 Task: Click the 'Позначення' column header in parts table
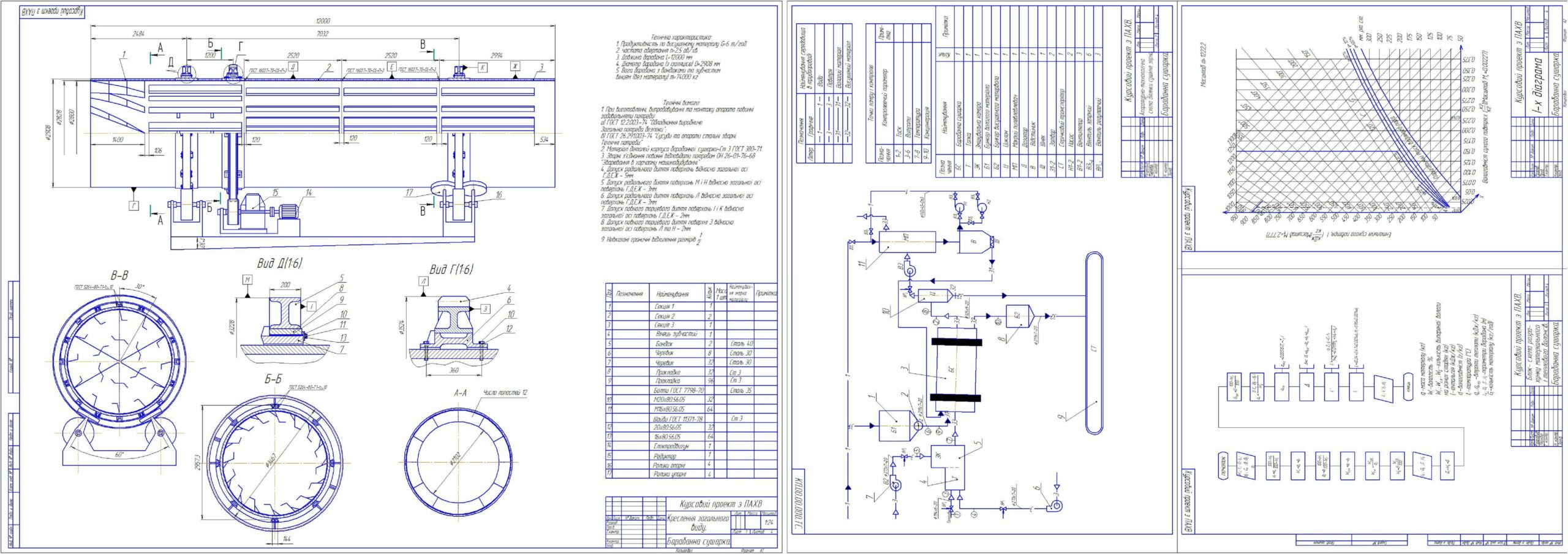[x=629, y=294]
